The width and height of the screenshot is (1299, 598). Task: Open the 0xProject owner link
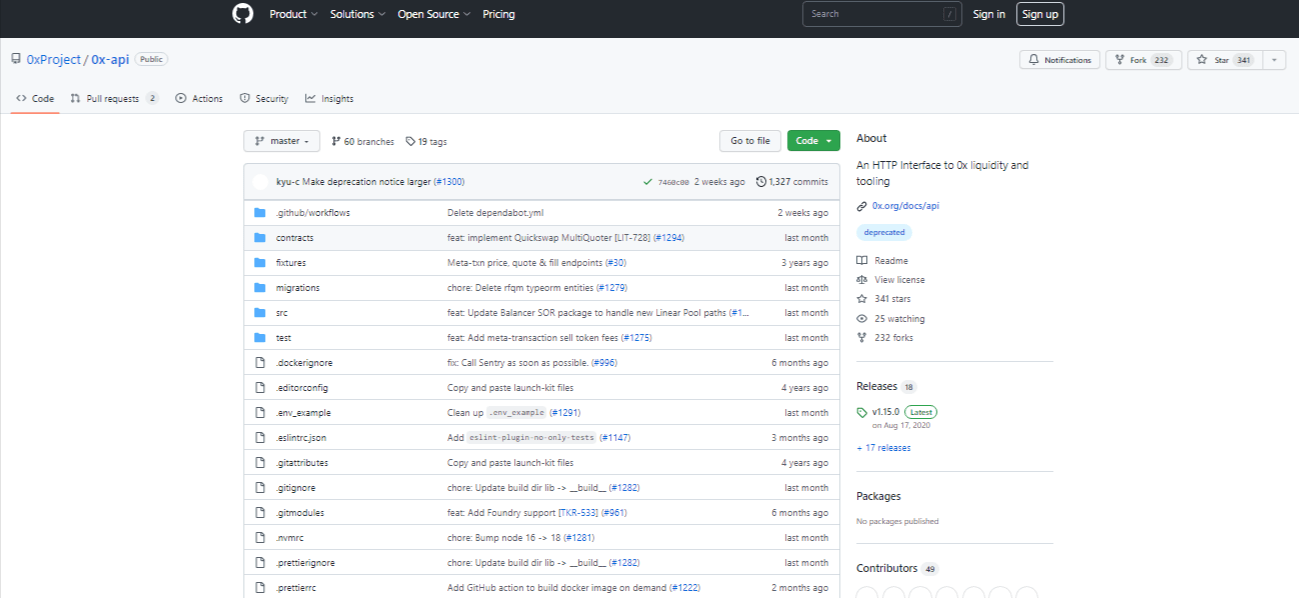(x=54, y=60)
